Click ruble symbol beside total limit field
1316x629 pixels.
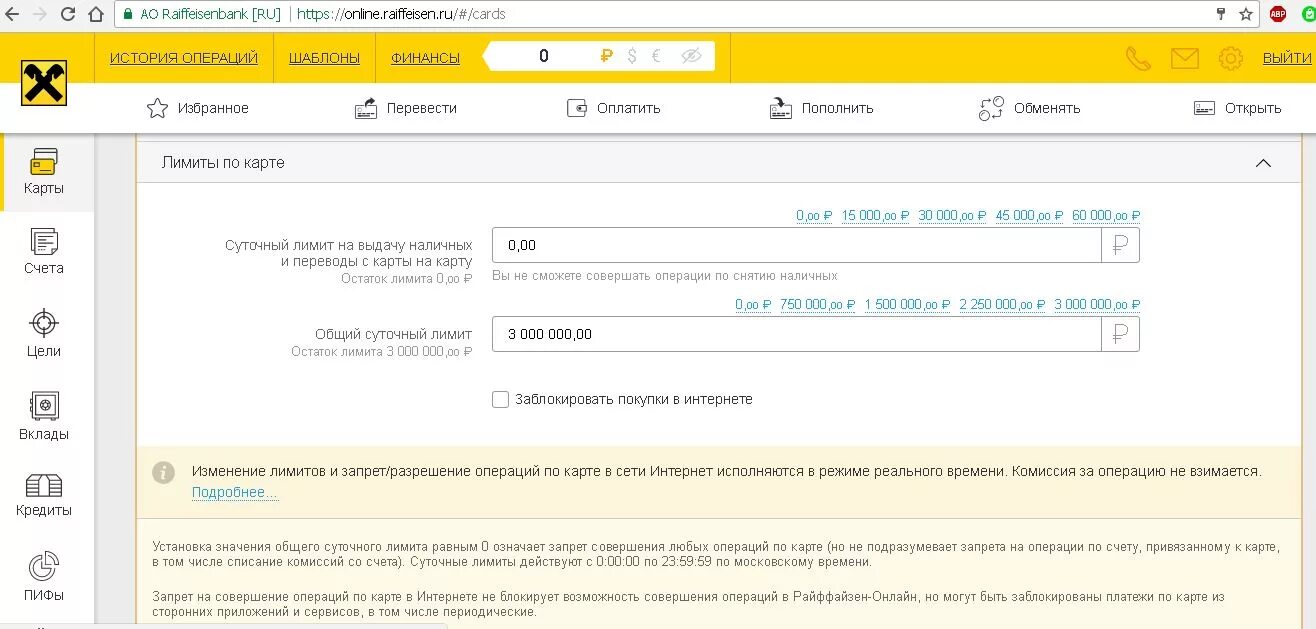tap(1121, 334)
